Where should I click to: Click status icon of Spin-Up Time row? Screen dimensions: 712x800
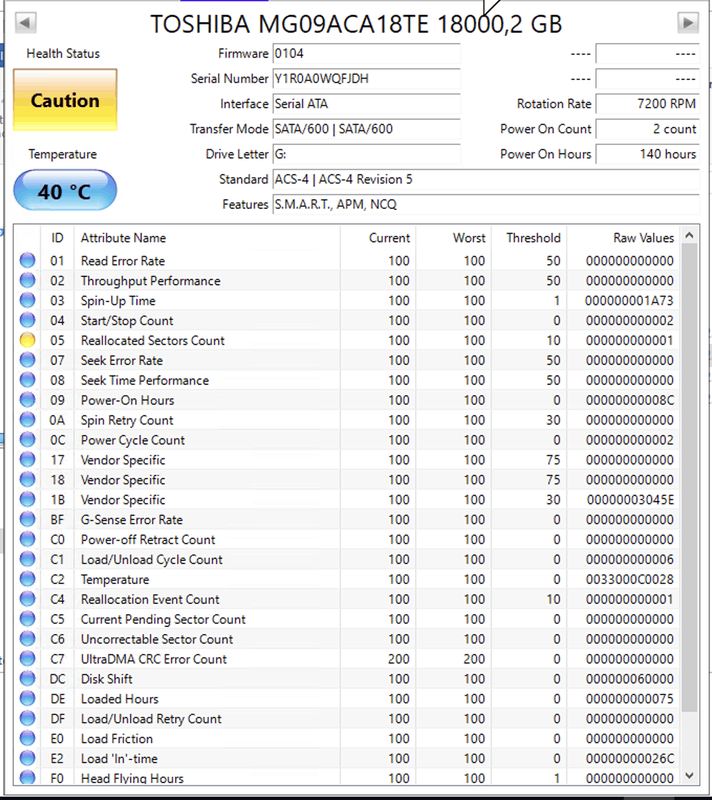click(28, 301)
